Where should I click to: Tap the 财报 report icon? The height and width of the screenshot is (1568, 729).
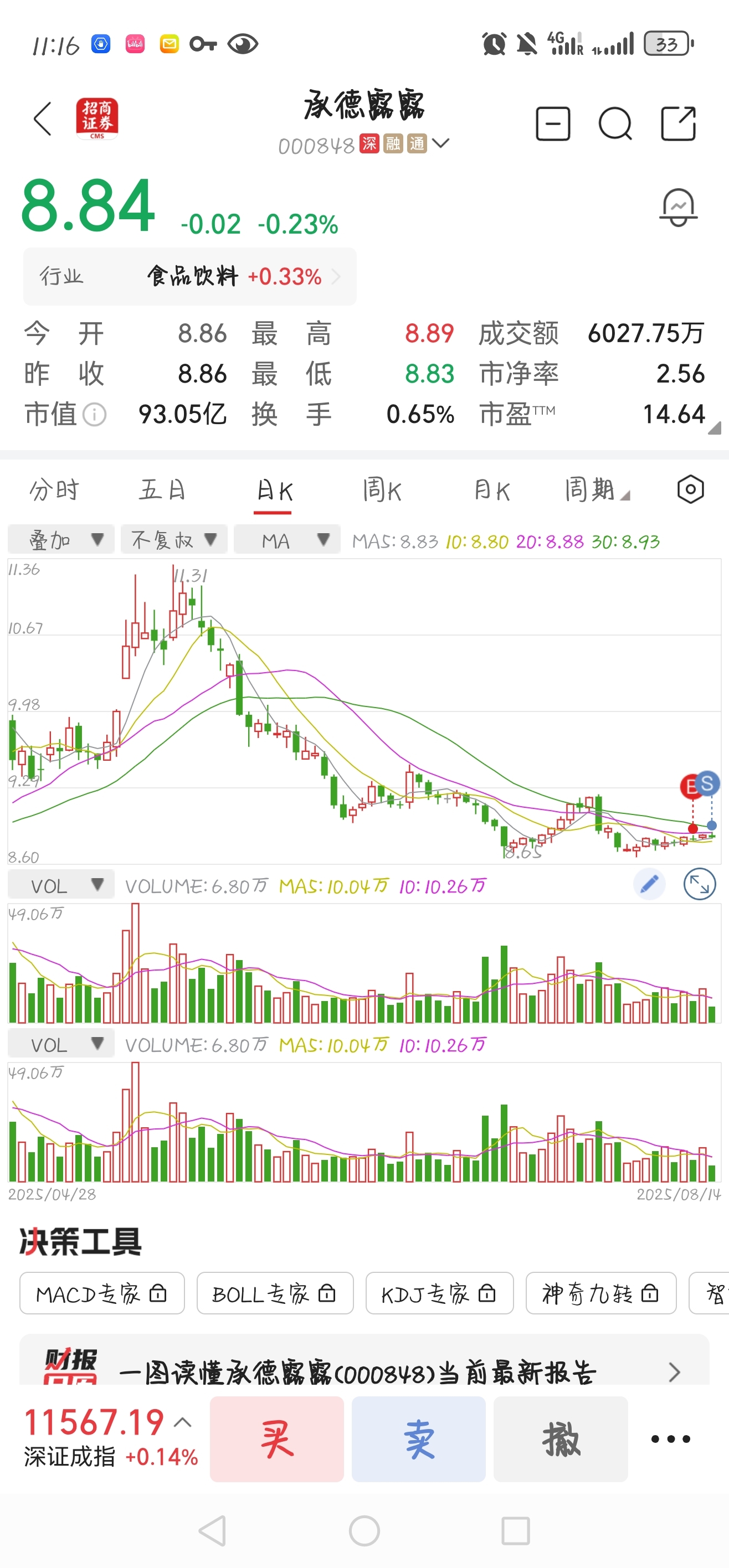pos(71,1366)
